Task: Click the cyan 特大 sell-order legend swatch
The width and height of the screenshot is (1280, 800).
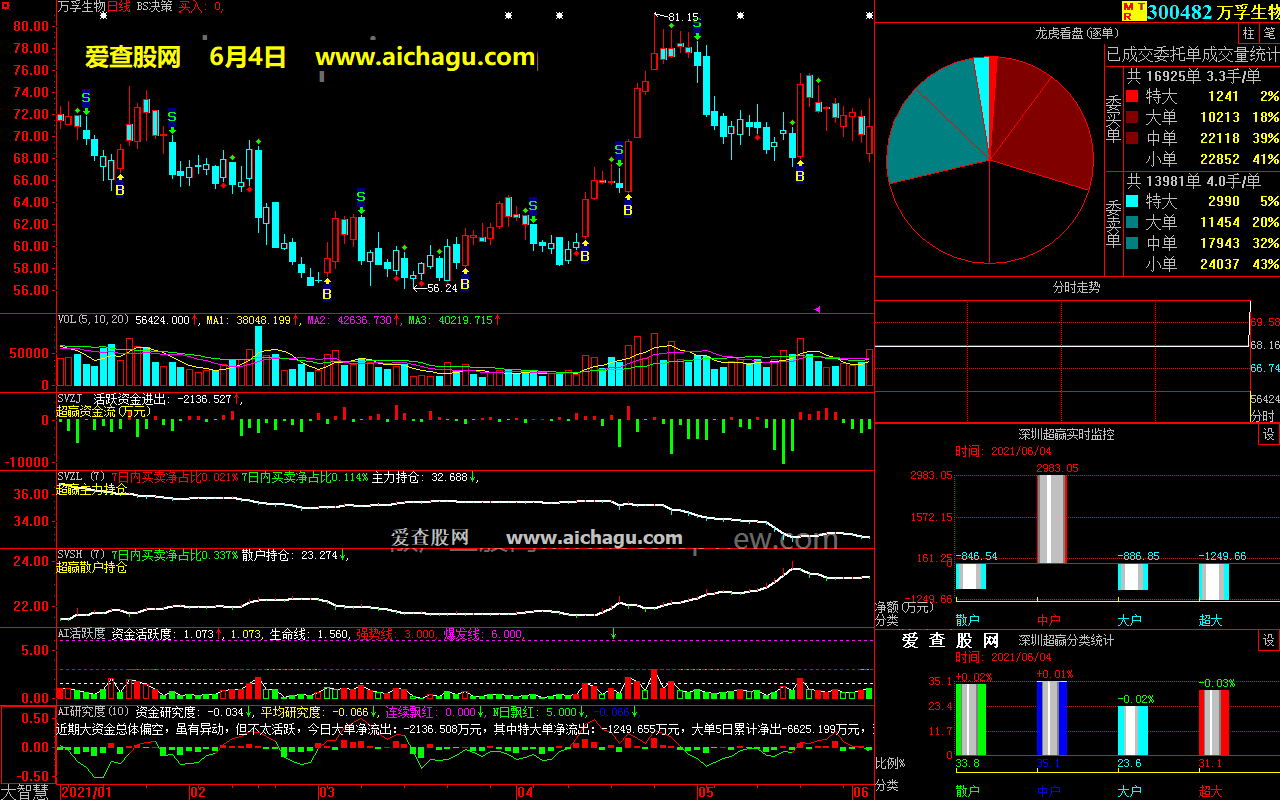Action: click(1132, 202)
